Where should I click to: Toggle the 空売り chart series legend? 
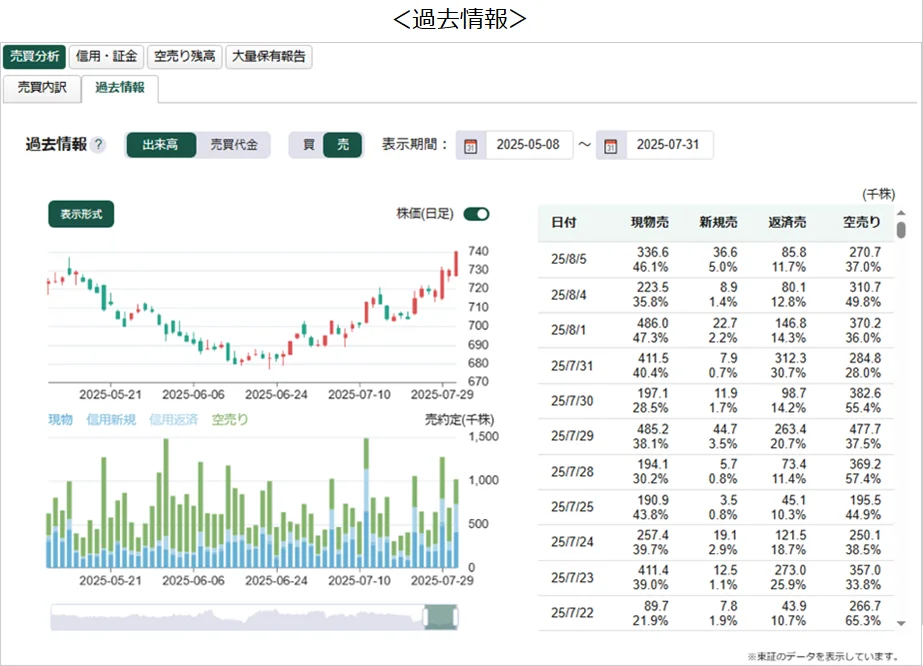(230, 419)
